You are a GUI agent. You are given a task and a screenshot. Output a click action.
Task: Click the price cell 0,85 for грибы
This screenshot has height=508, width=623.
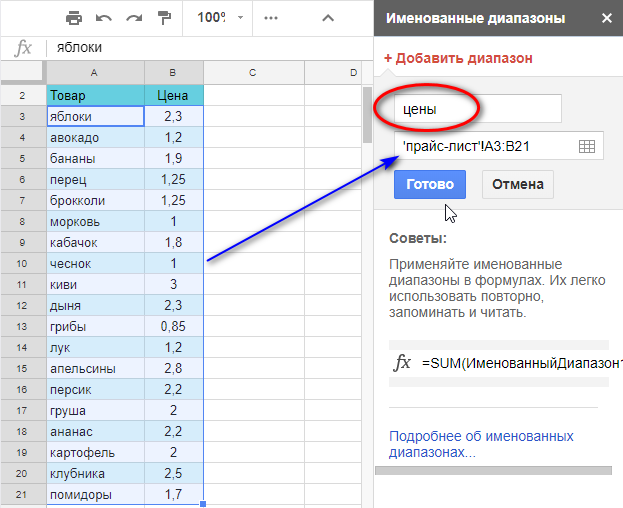click(x=174, y=326)
